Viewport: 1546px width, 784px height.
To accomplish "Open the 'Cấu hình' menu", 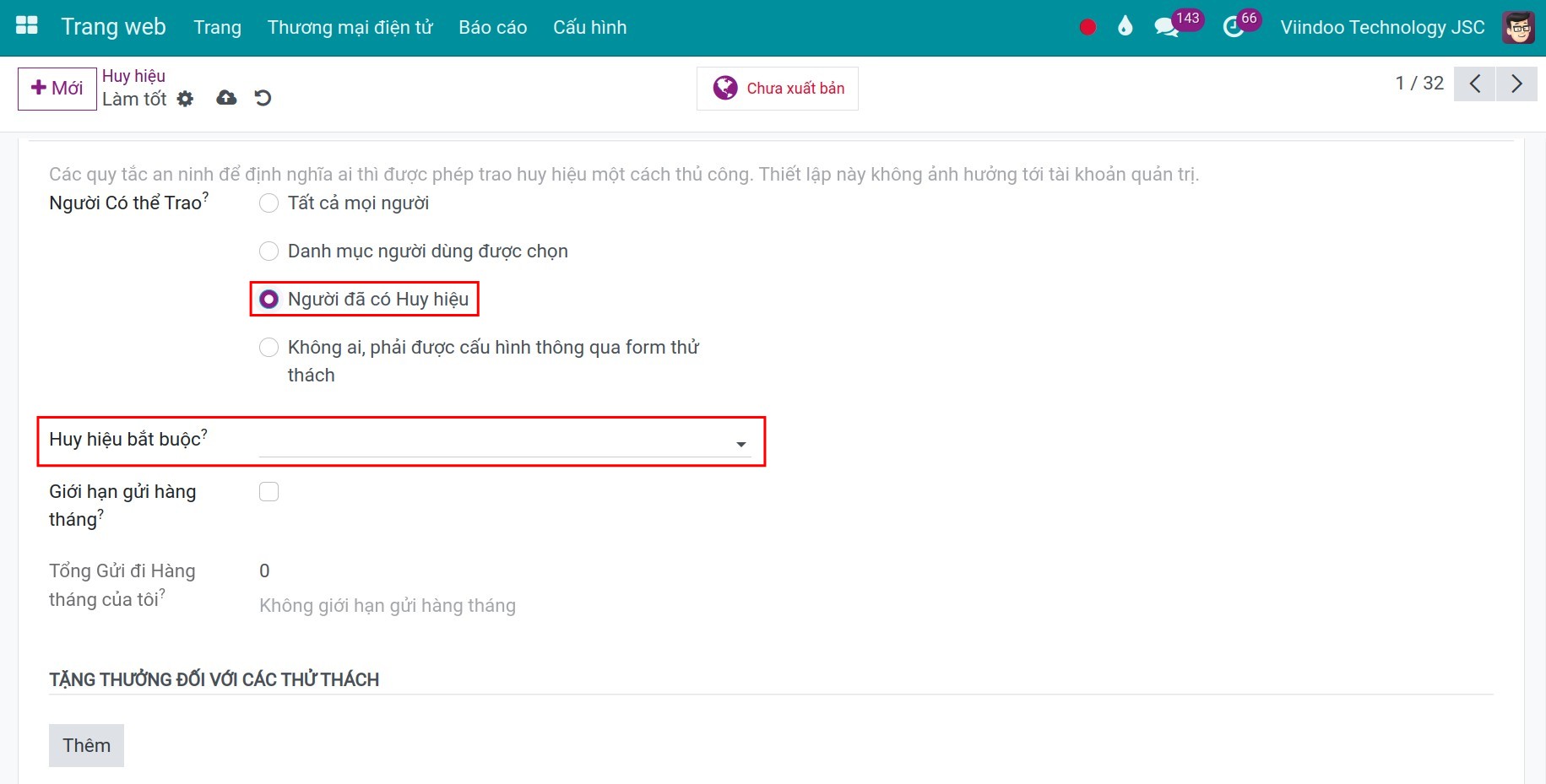I will [589, 27].
